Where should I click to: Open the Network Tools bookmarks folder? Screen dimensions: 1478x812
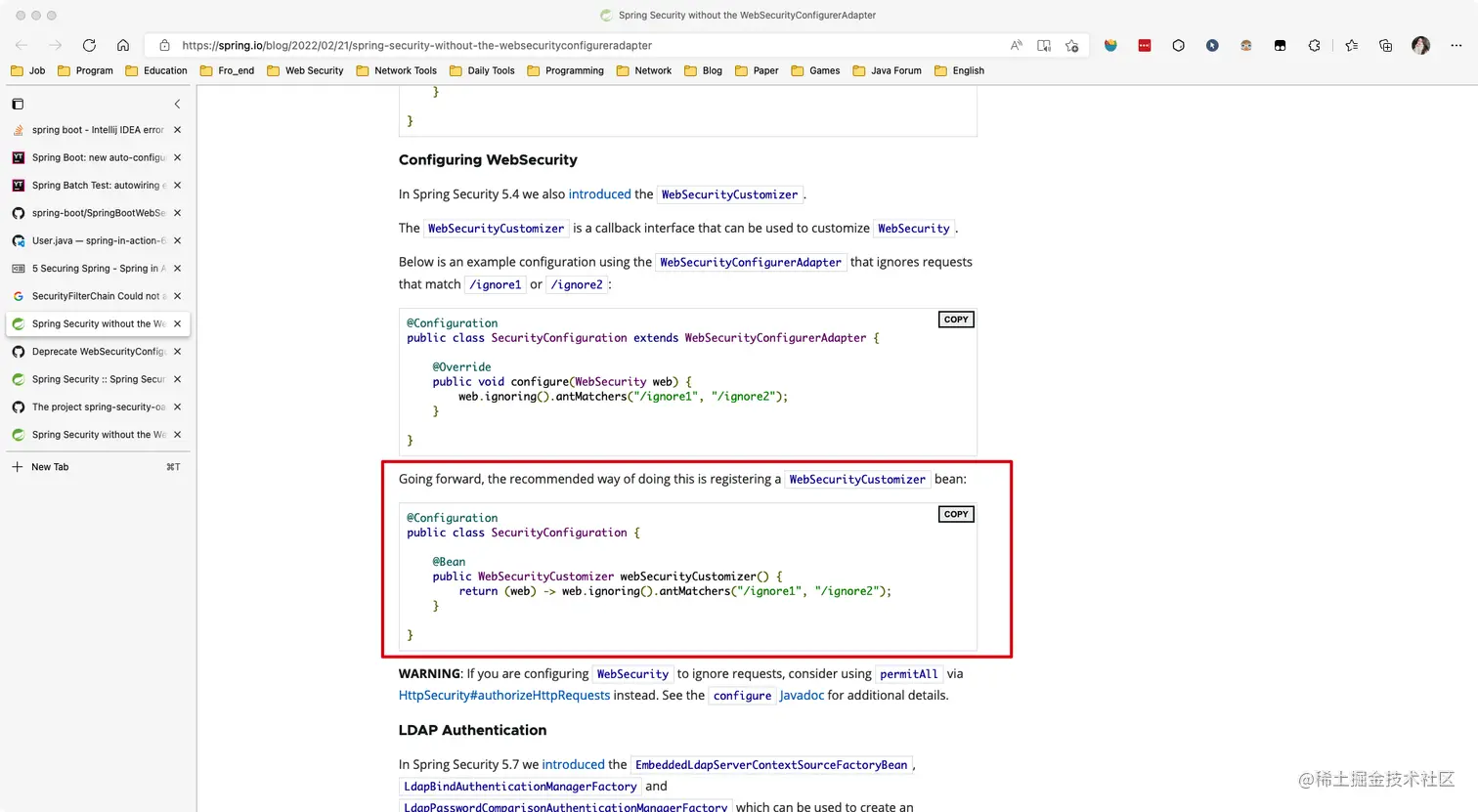click(396, 70)
